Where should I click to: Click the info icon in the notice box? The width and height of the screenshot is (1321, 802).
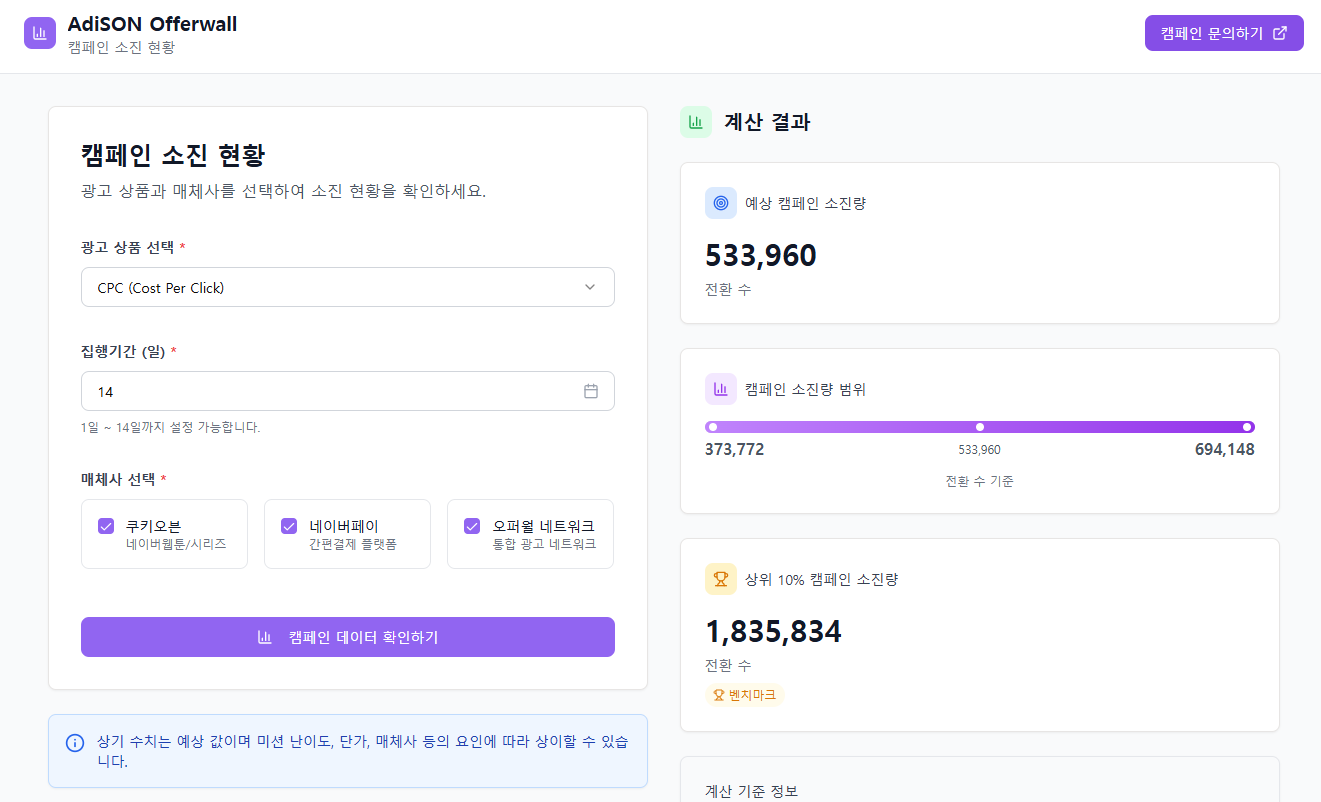(x=75, y=743)
